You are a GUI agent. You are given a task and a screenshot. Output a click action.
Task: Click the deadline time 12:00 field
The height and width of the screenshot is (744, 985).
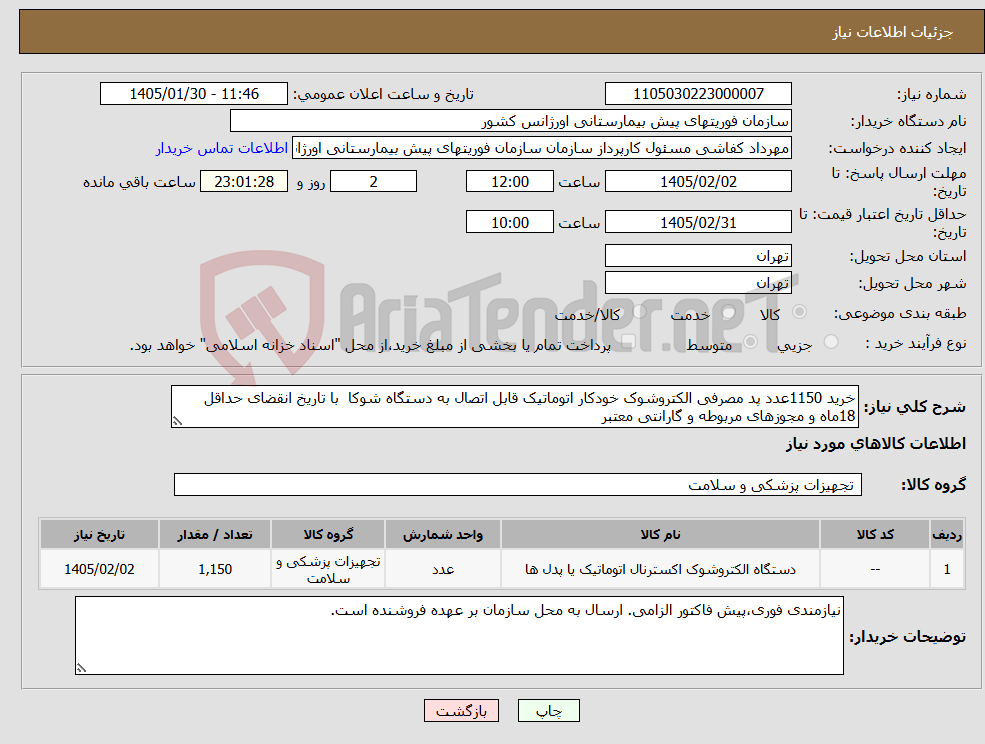point(509,182)
